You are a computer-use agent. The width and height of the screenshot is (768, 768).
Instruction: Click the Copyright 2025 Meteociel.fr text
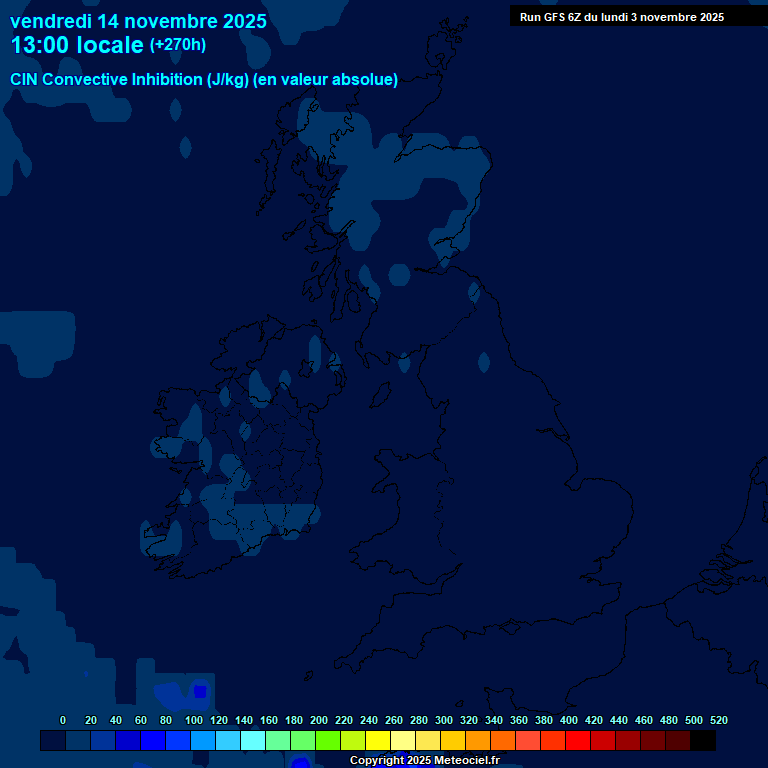click(424, 760)
